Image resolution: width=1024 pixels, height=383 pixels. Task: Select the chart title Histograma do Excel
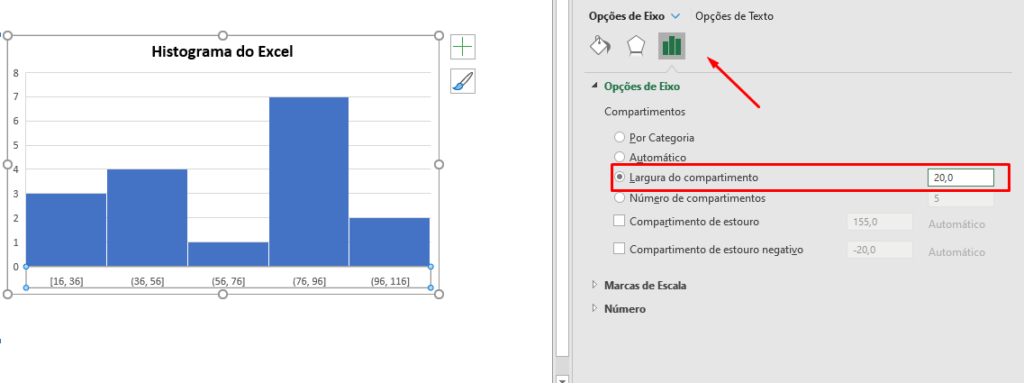(222, 52)
